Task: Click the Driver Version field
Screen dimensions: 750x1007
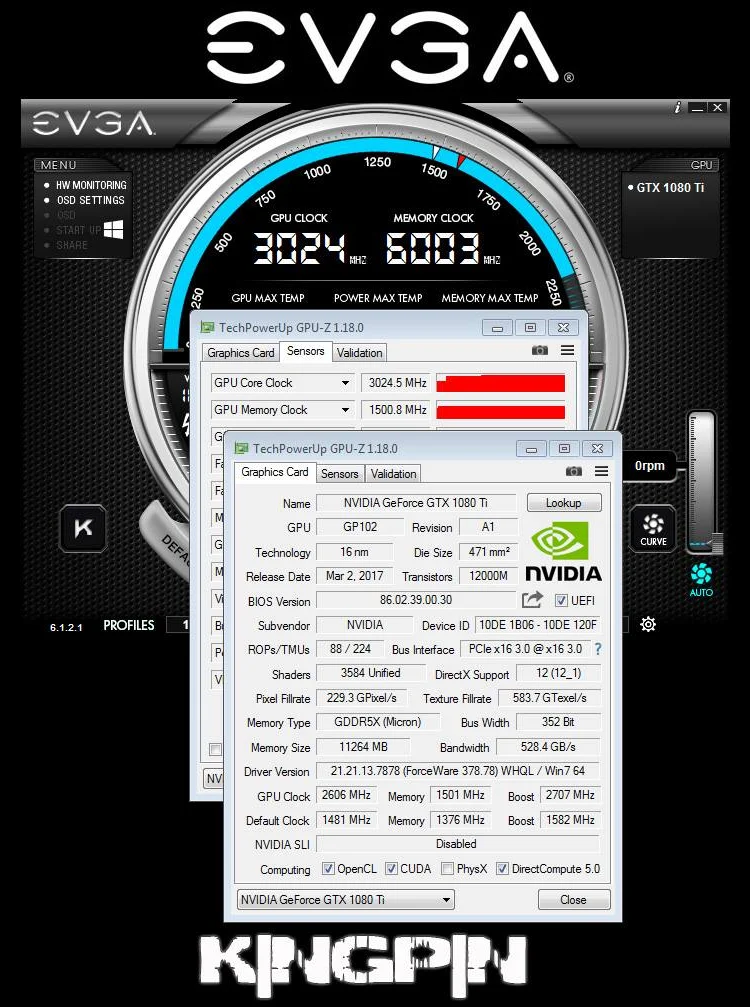Action: coord(458,771)
